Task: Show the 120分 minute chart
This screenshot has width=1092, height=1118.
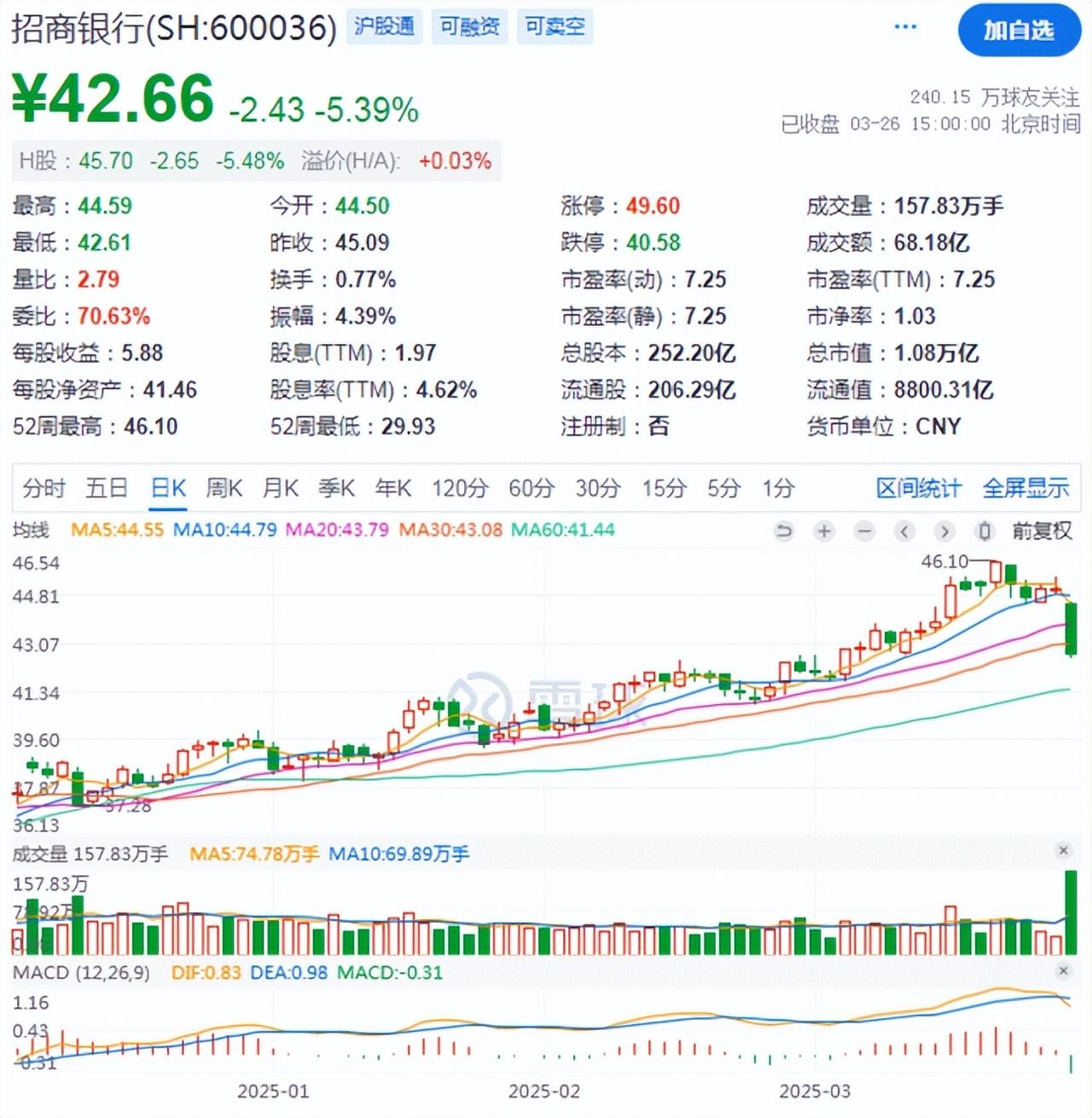Action: (460, 488)
